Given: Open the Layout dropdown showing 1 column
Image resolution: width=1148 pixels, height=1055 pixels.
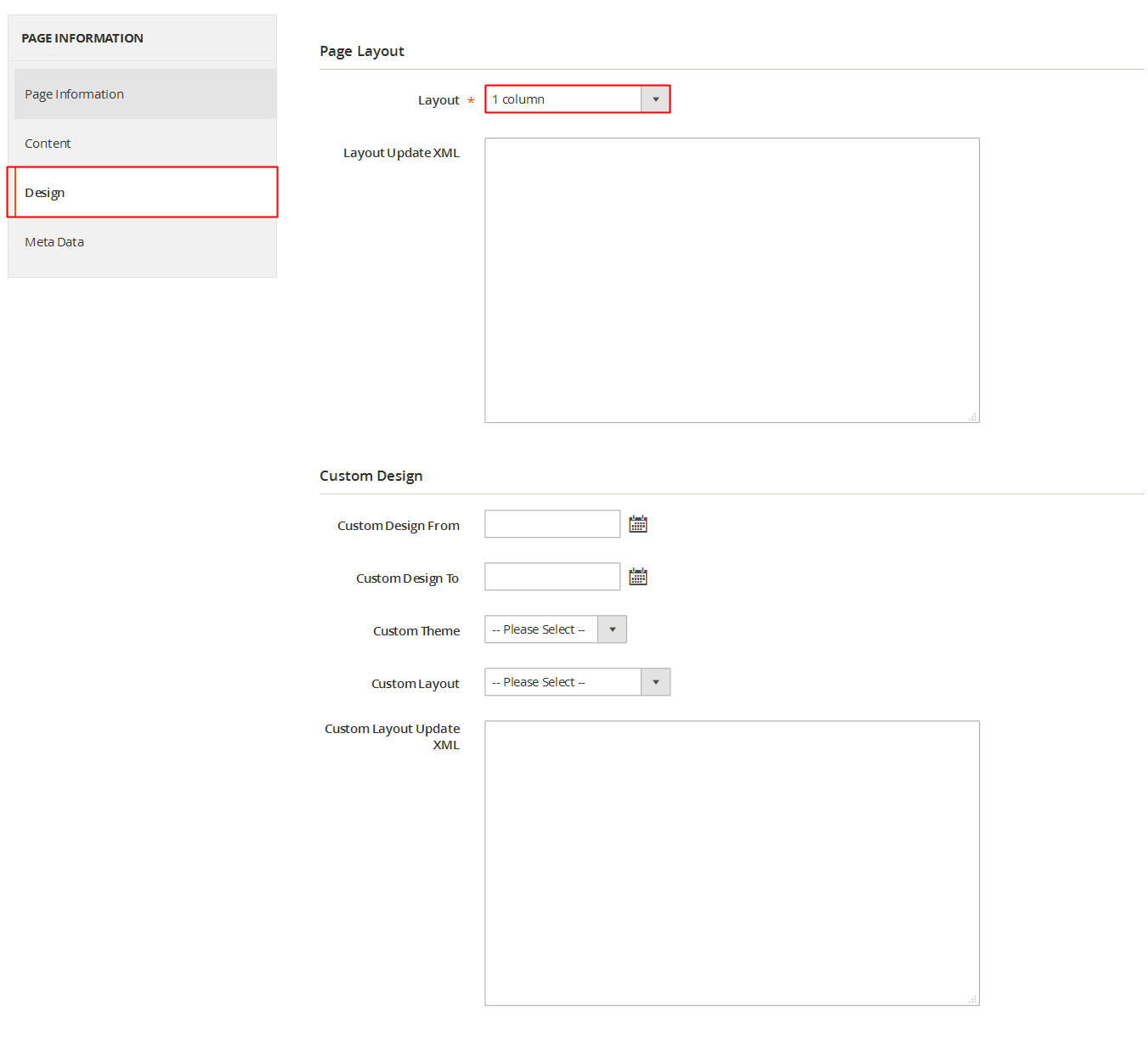Looking at the screenshot, I should [578, 99].
